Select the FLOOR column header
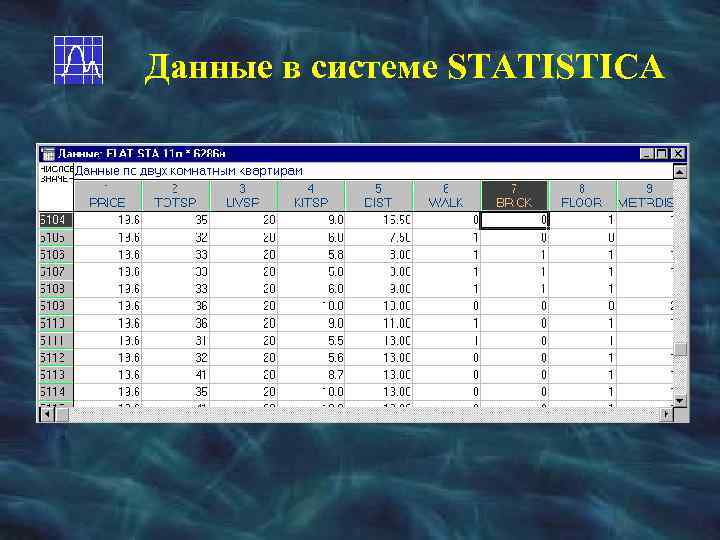Image resolution: width=720 pixels, height=540 pixels. click(582, 196)
